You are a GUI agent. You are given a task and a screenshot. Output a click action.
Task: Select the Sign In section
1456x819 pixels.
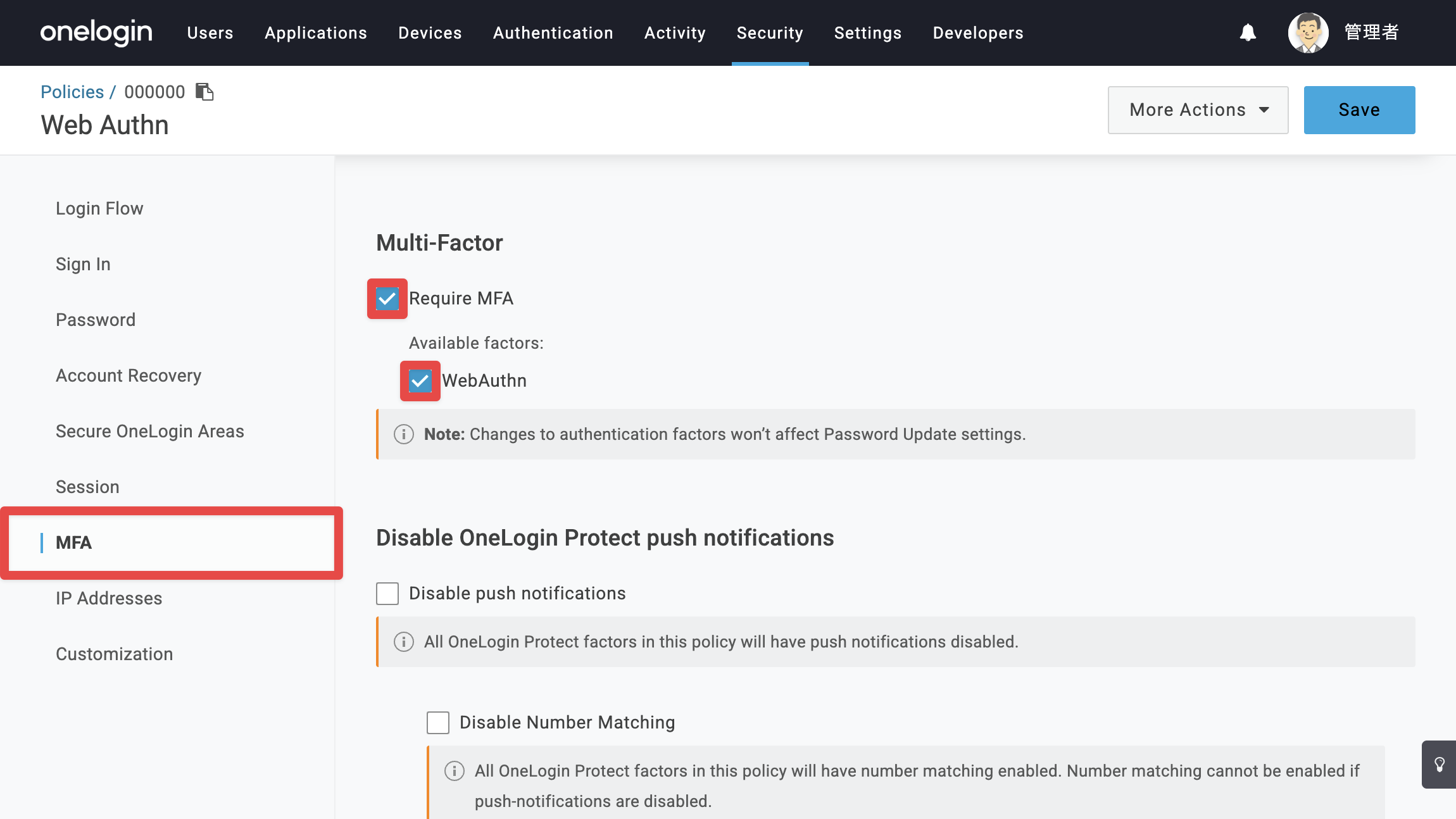(x=83, y=264)
